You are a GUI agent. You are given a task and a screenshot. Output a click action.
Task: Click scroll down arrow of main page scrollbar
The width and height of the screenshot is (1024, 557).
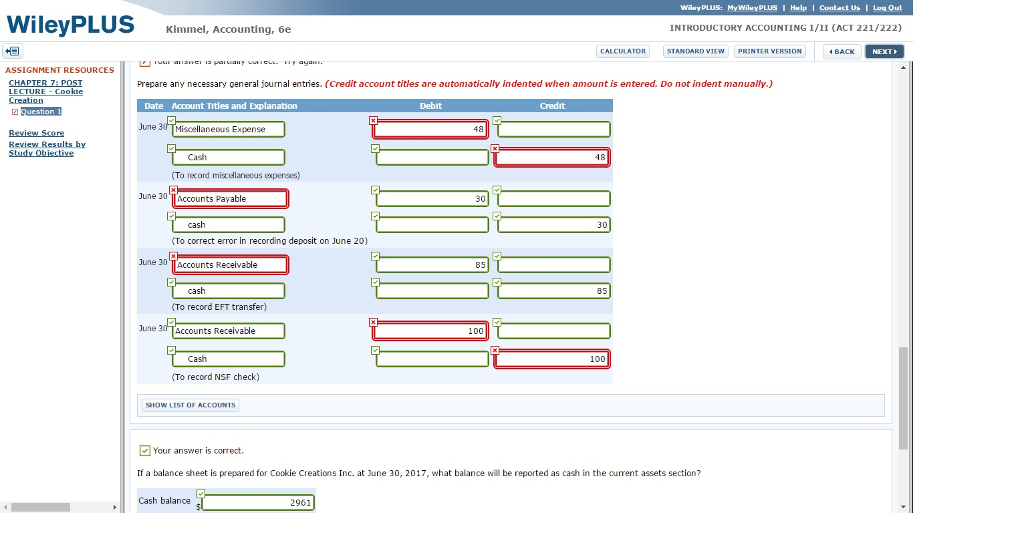(905, 506)
